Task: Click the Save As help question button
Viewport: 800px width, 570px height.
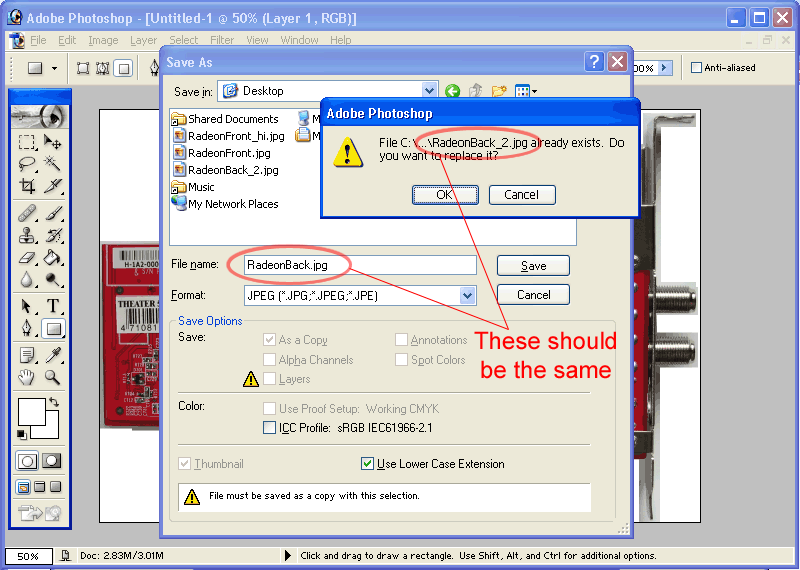Action: 594,62
